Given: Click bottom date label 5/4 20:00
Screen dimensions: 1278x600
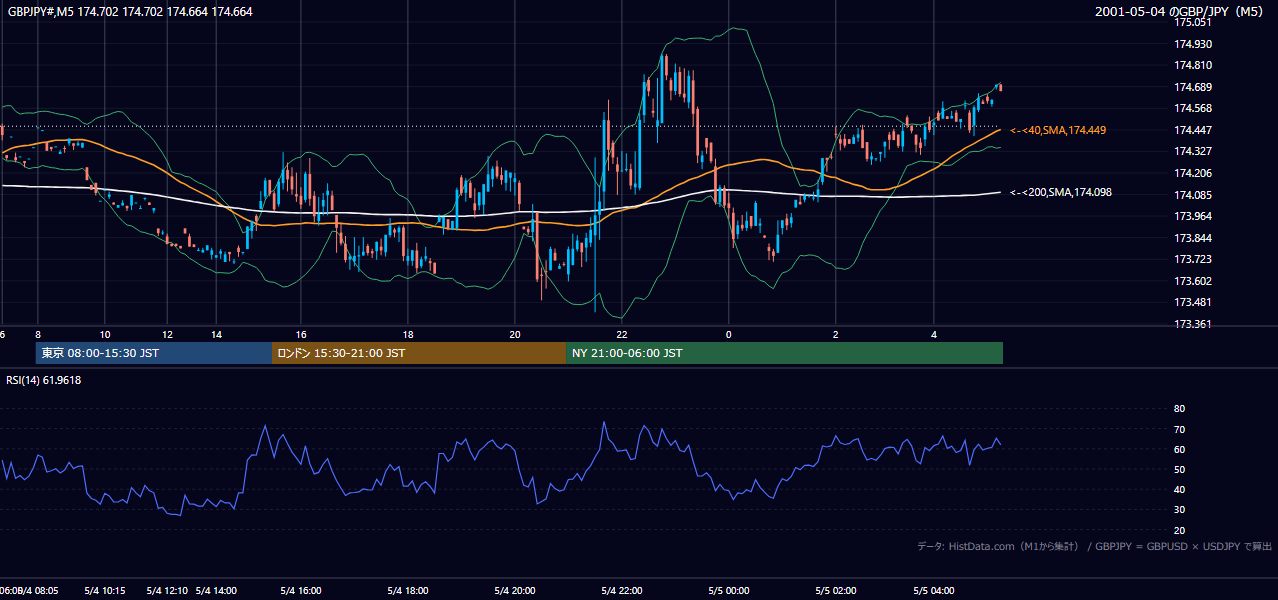Looking at the screenshot, I should (514, 591).
